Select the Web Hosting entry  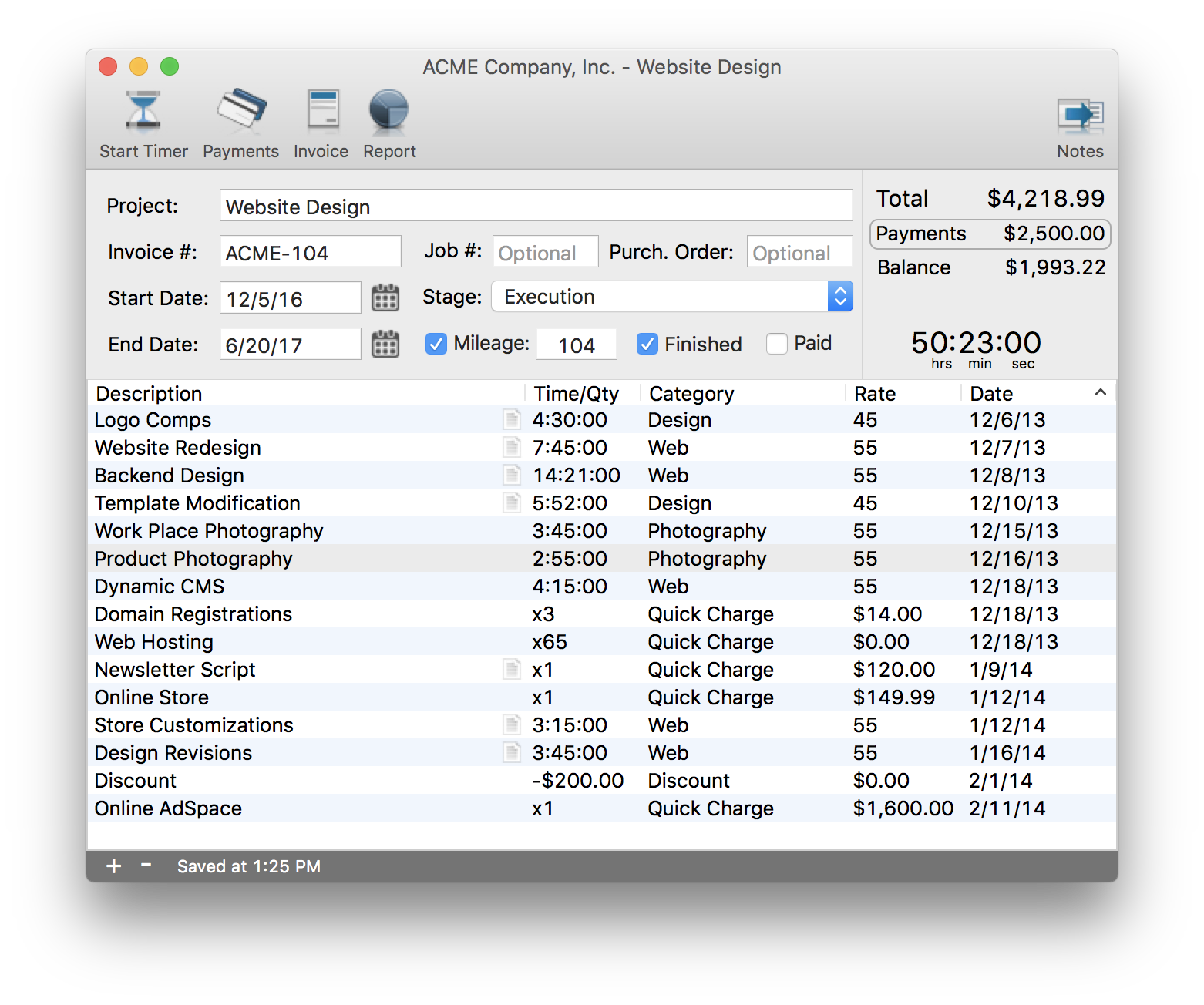601,641
